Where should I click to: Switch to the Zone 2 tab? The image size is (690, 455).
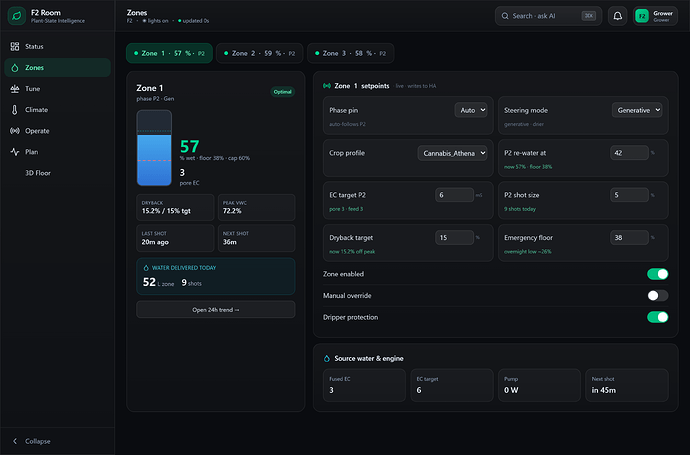click(x=260, y=53)
